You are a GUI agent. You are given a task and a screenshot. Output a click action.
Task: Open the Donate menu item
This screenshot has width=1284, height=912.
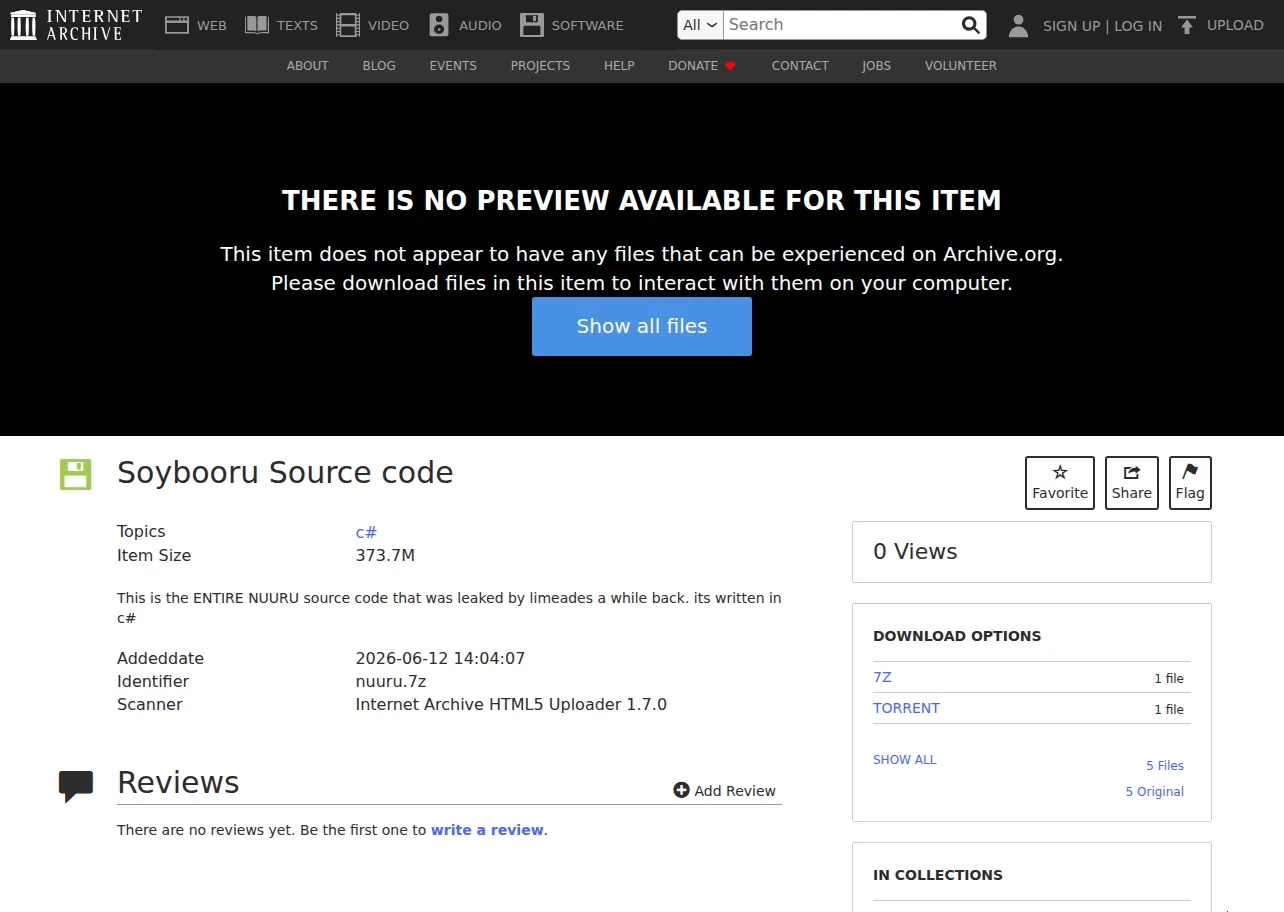pyautogui.click(x=693, y=66)
